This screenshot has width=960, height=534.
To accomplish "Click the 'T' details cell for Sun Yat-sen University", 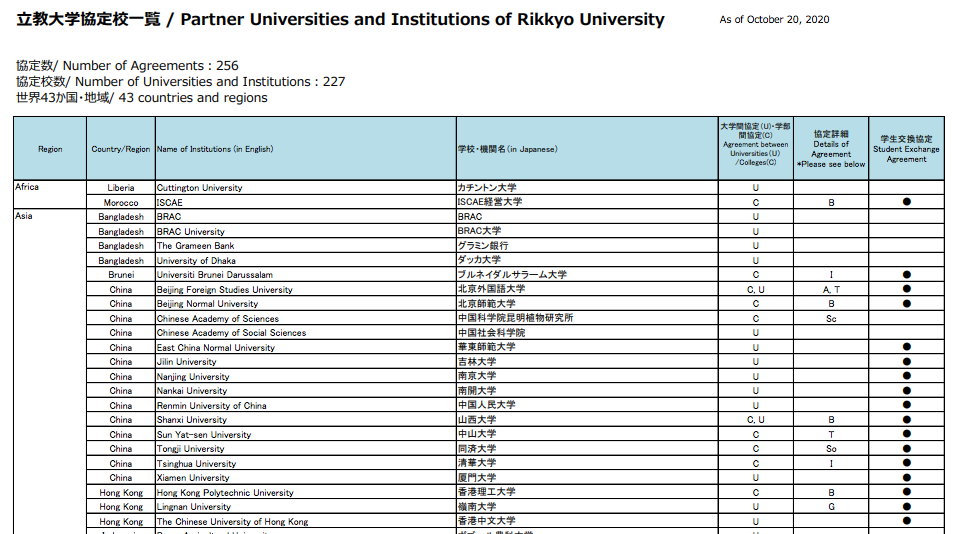I will [x=831, y=434].
